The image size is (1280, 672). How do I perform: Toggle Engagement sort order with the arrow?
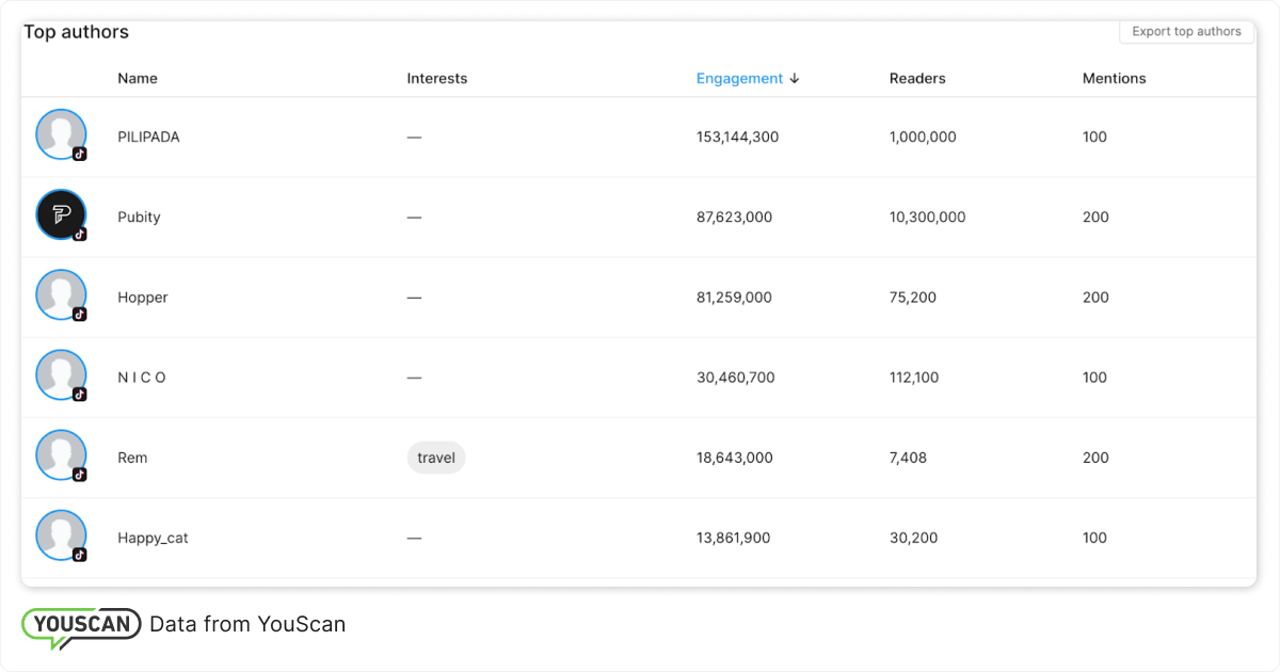tap(795, 78)
